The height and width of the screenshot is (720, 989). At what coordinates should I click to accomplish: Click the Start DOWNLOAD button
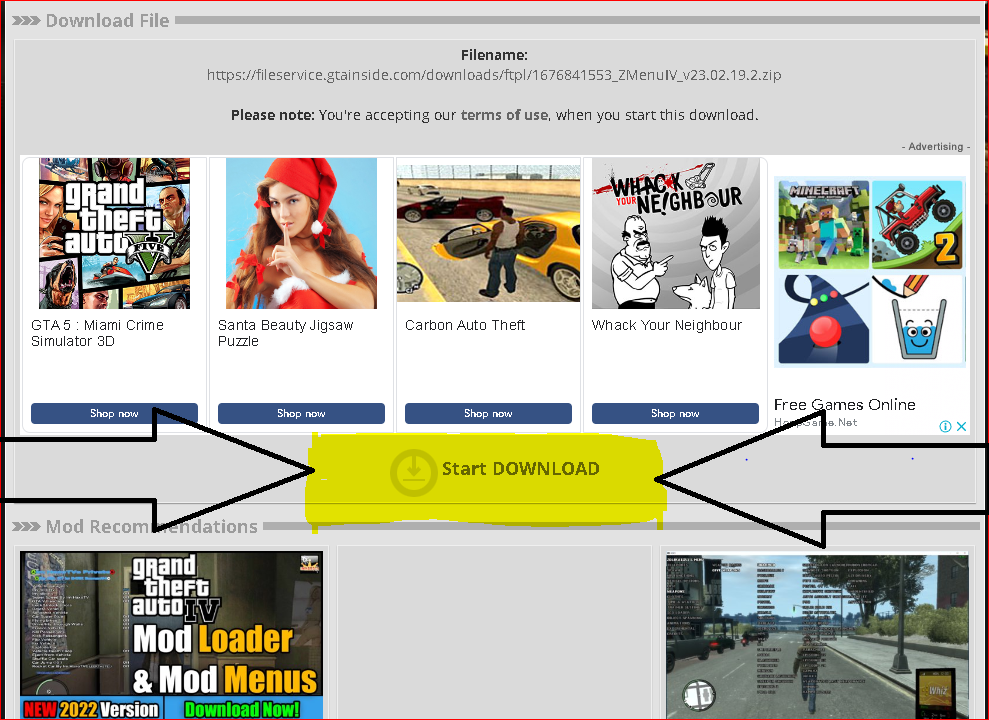click(x=494, y=470)
